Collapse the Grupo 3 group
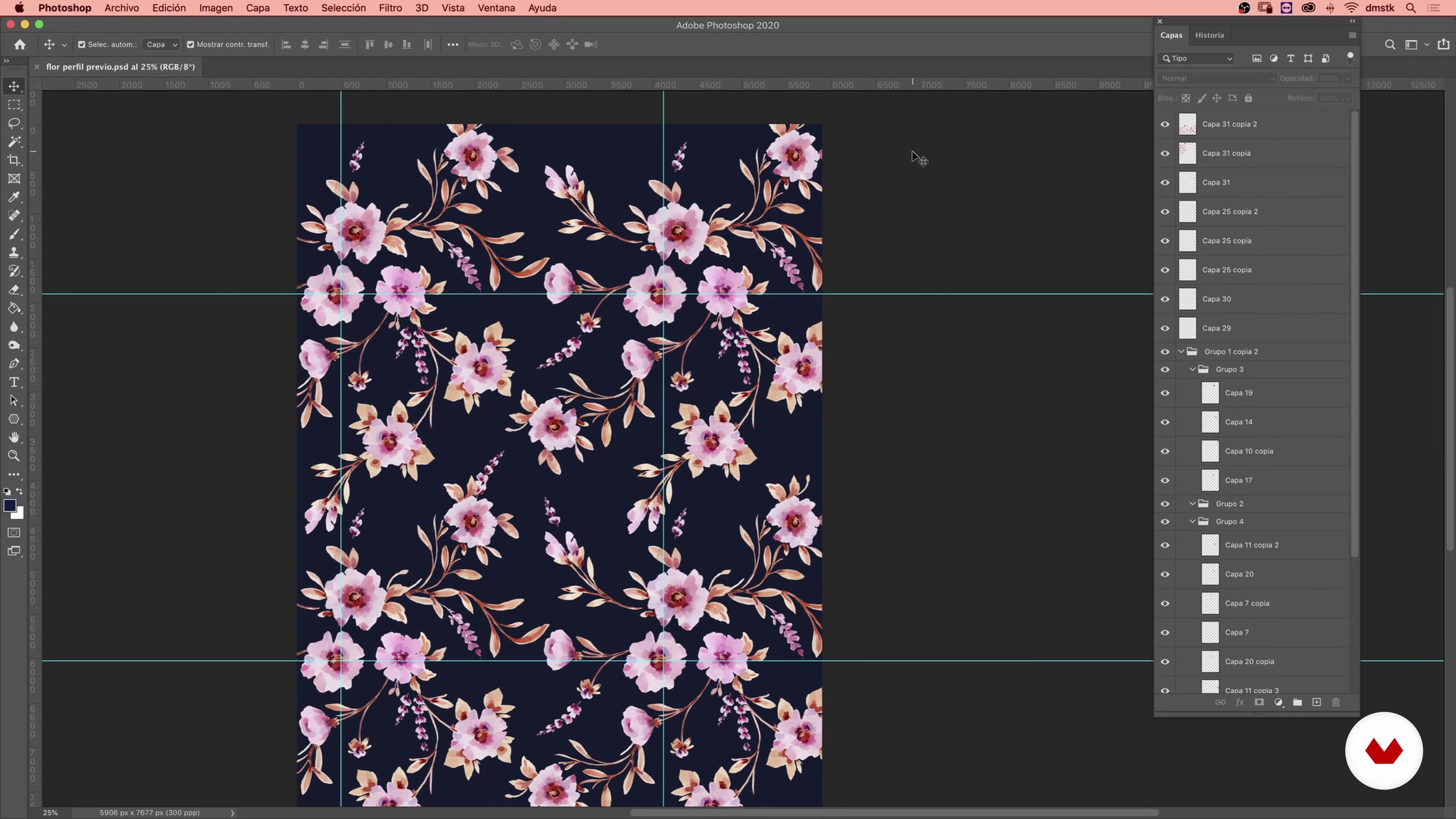The width and height of the screenshot is (1456, 819). [1192, 370]
